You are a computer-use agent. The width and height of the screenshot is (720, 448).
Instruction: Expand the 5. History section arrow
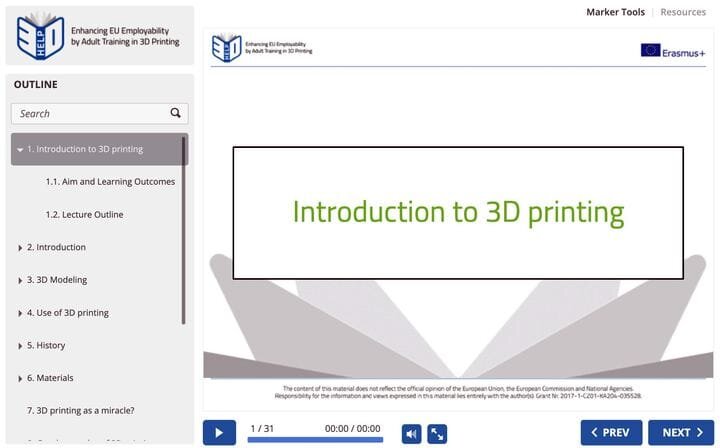point(20,346)
